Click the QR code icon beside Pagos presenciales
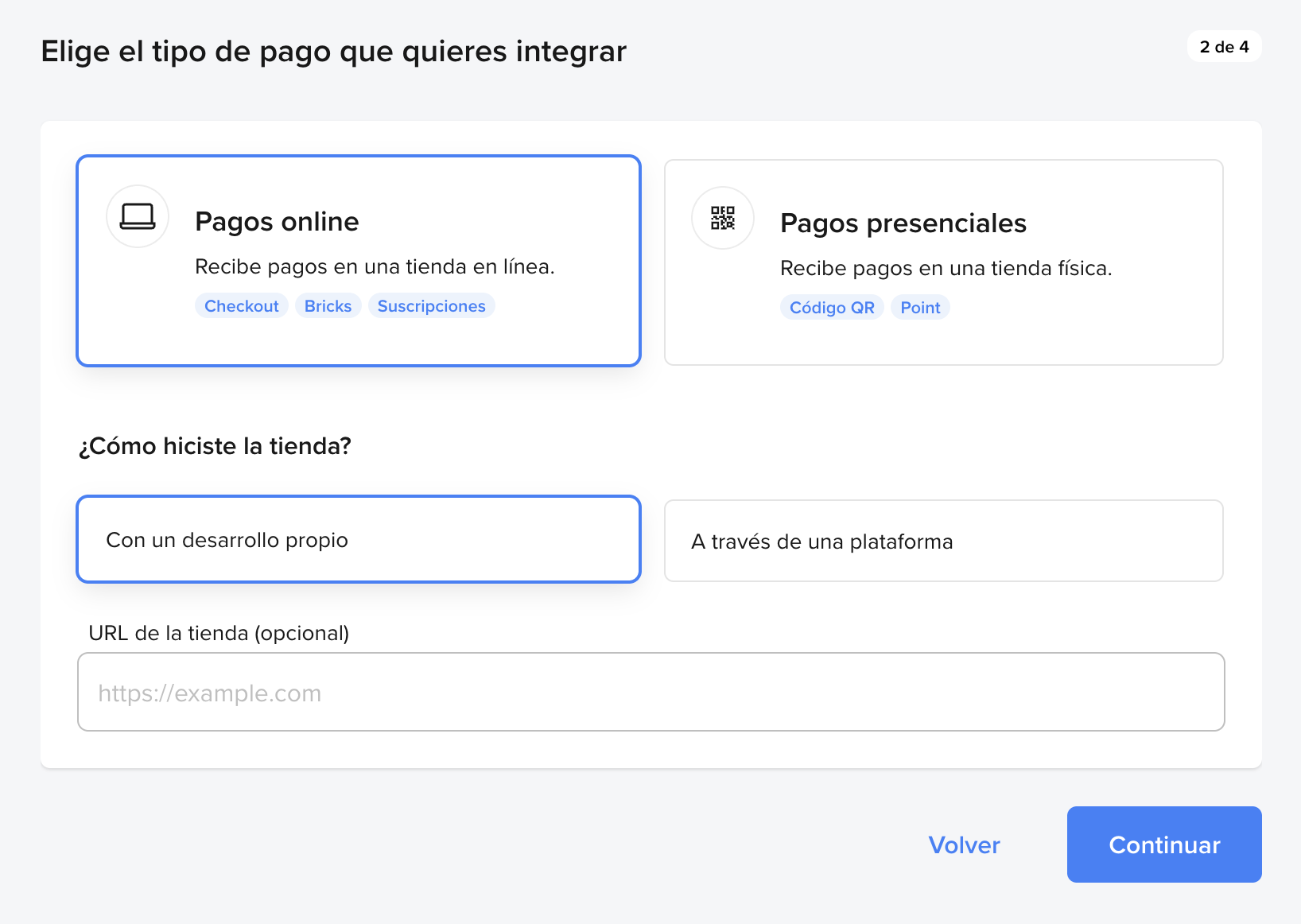1301x924 pixels. 721,218
